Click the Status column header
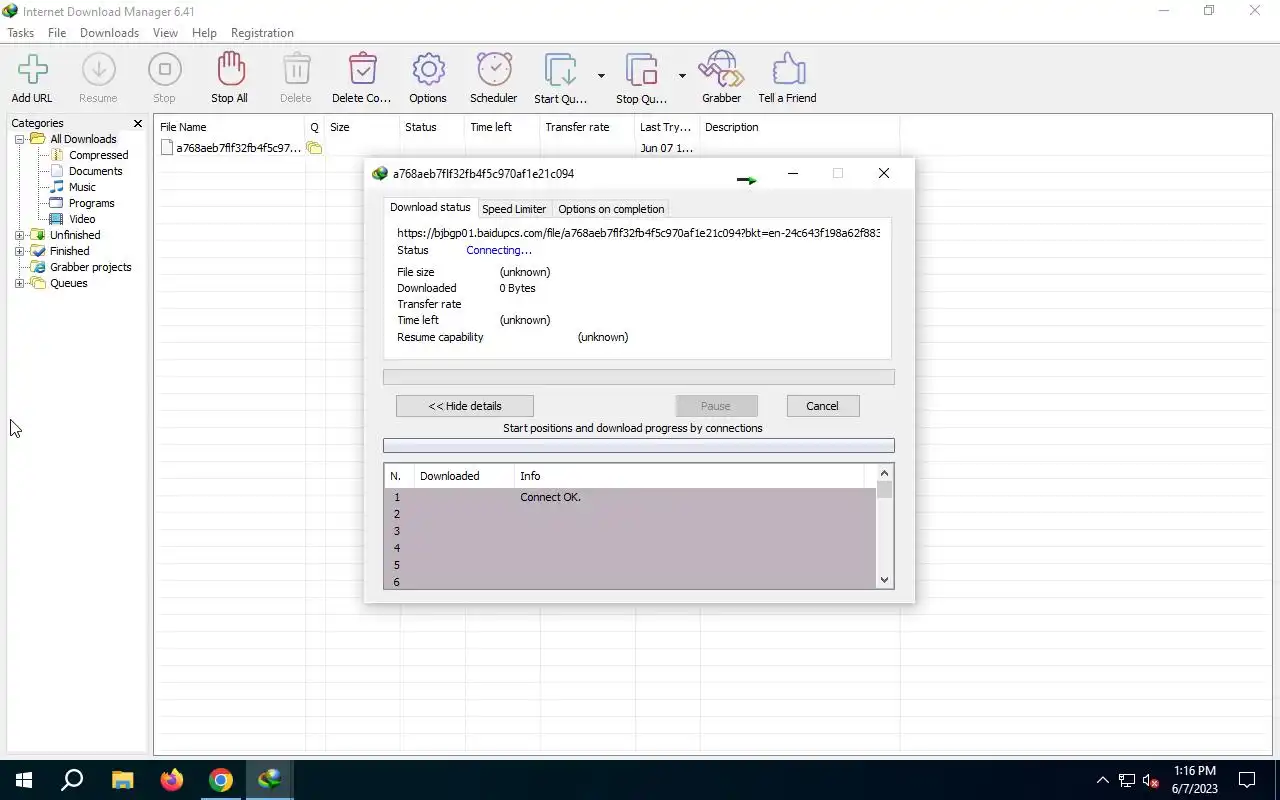Screen dimensions: 1280x800 432,127
